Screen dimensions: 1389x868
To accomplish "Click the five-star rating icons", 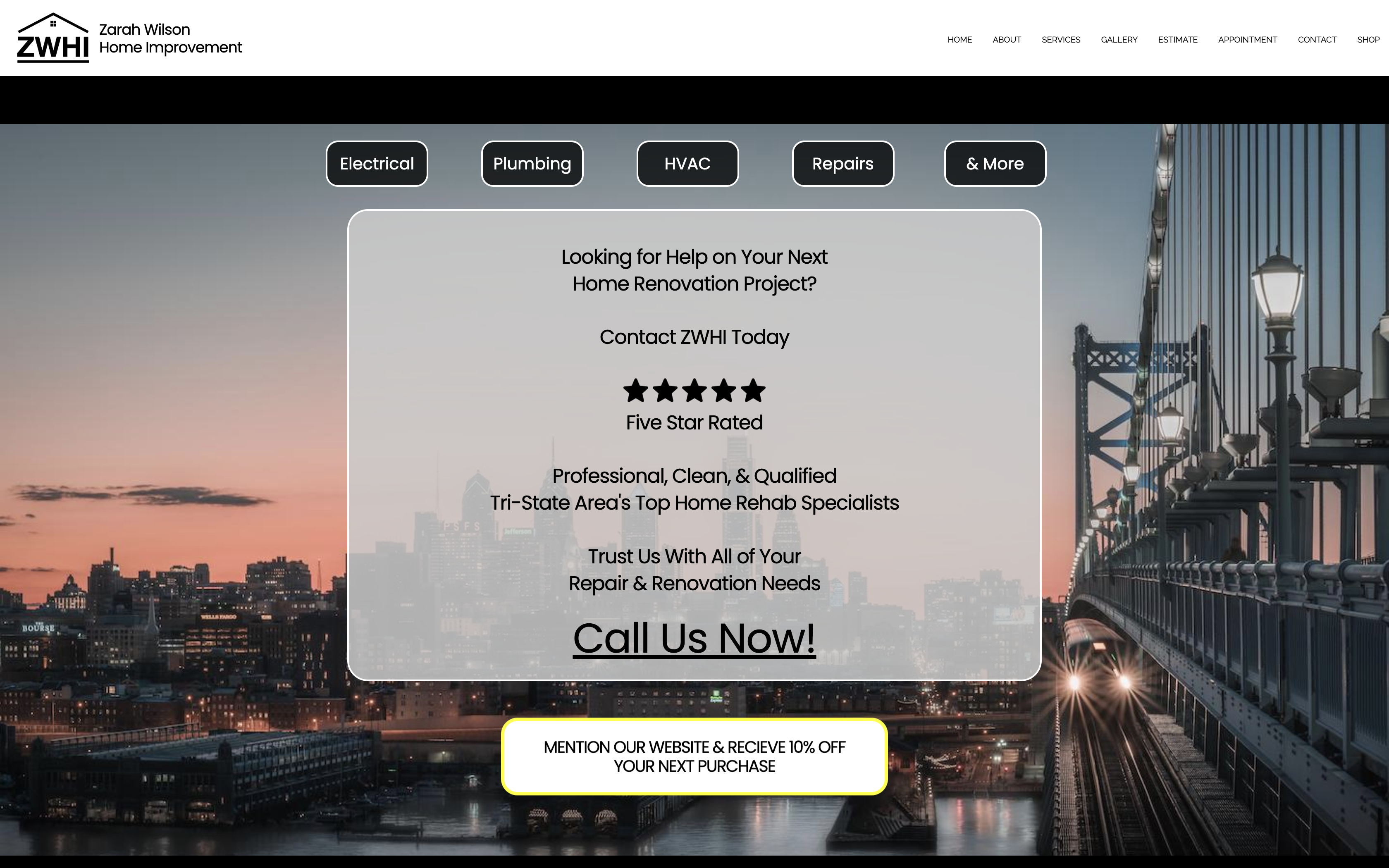I will coord(694,390).
